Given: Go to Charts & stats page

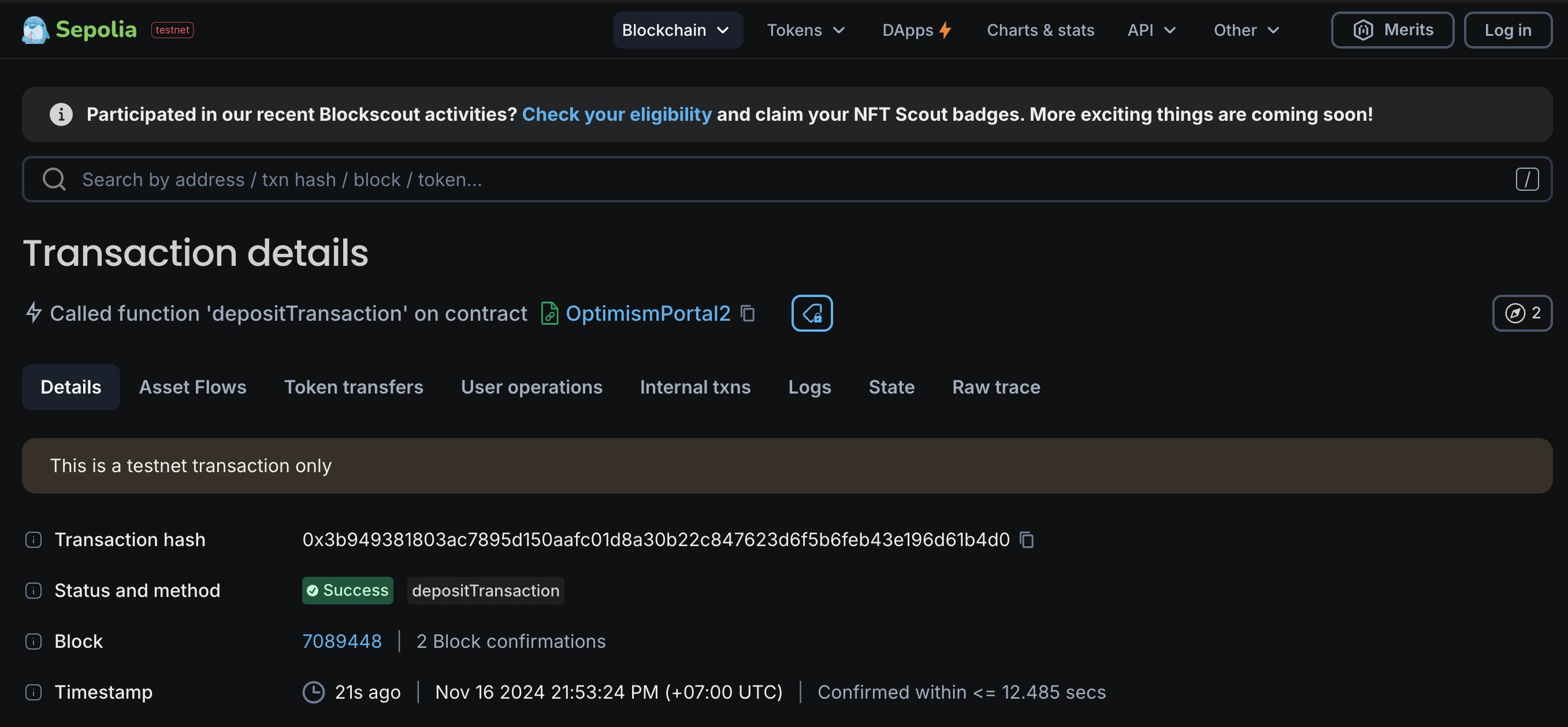Looking at the screenshot, I should [x=1040, y=30].
